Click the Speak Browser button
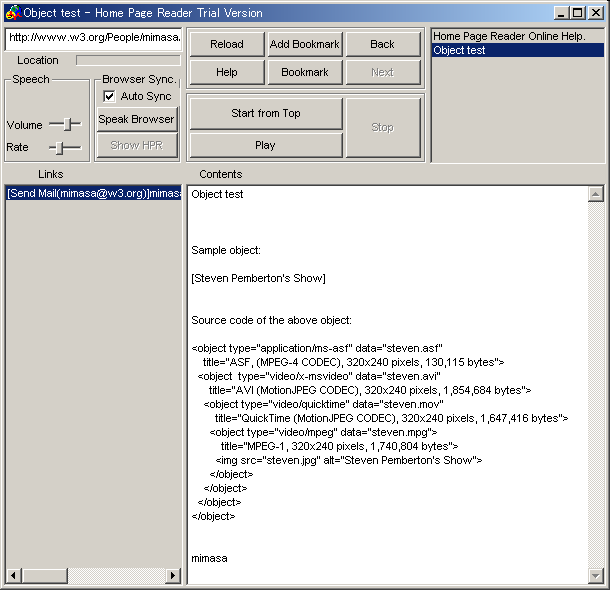 [x=137, y=120]
